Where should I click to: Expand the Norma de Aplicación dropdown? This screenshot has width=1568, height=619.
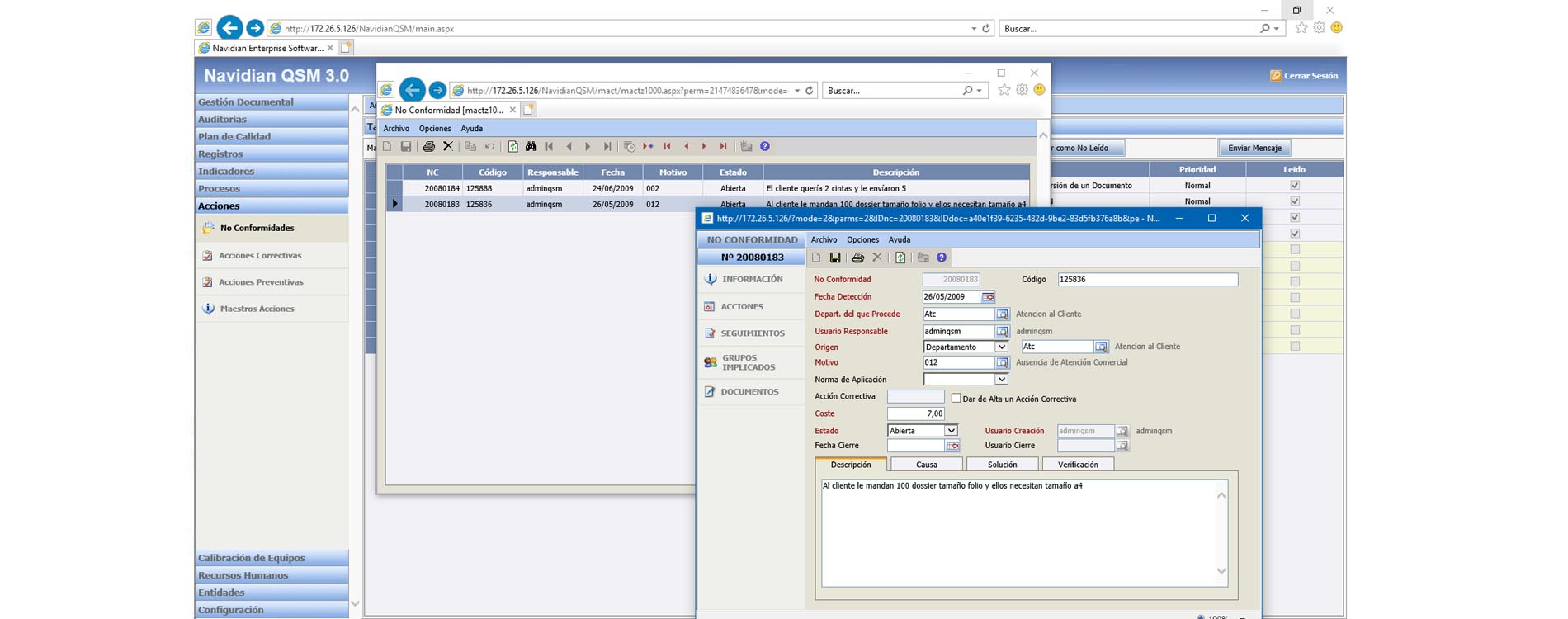coord(1001,380)
